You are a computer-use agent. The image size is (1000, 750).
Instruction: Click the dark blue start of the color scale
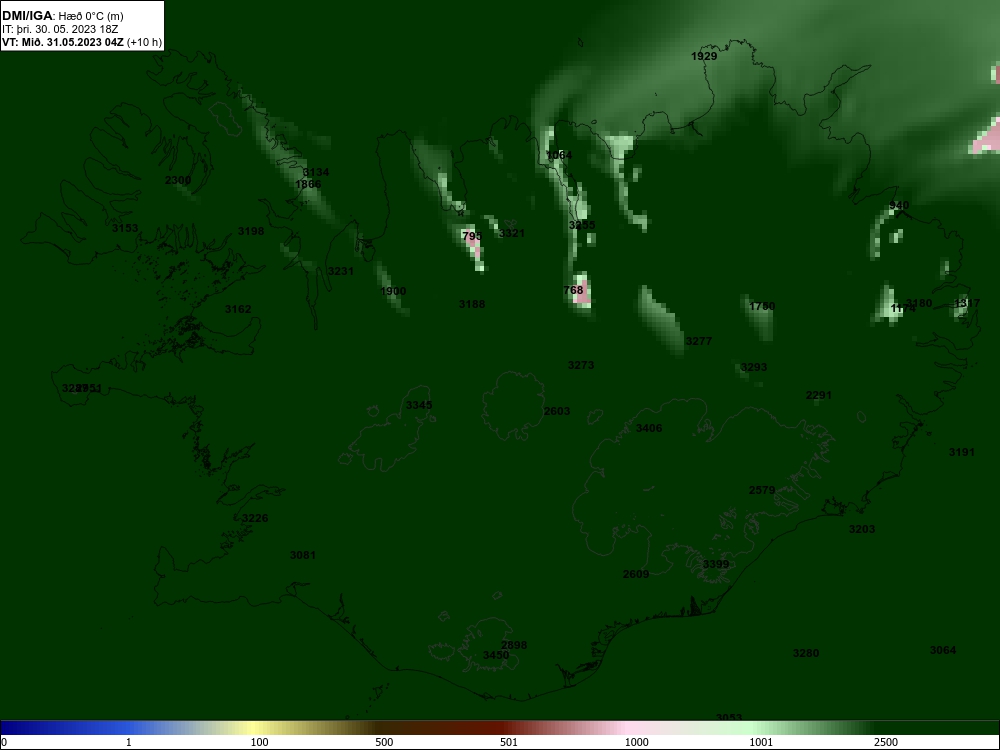pyautogui.click(x=10, y=728)
